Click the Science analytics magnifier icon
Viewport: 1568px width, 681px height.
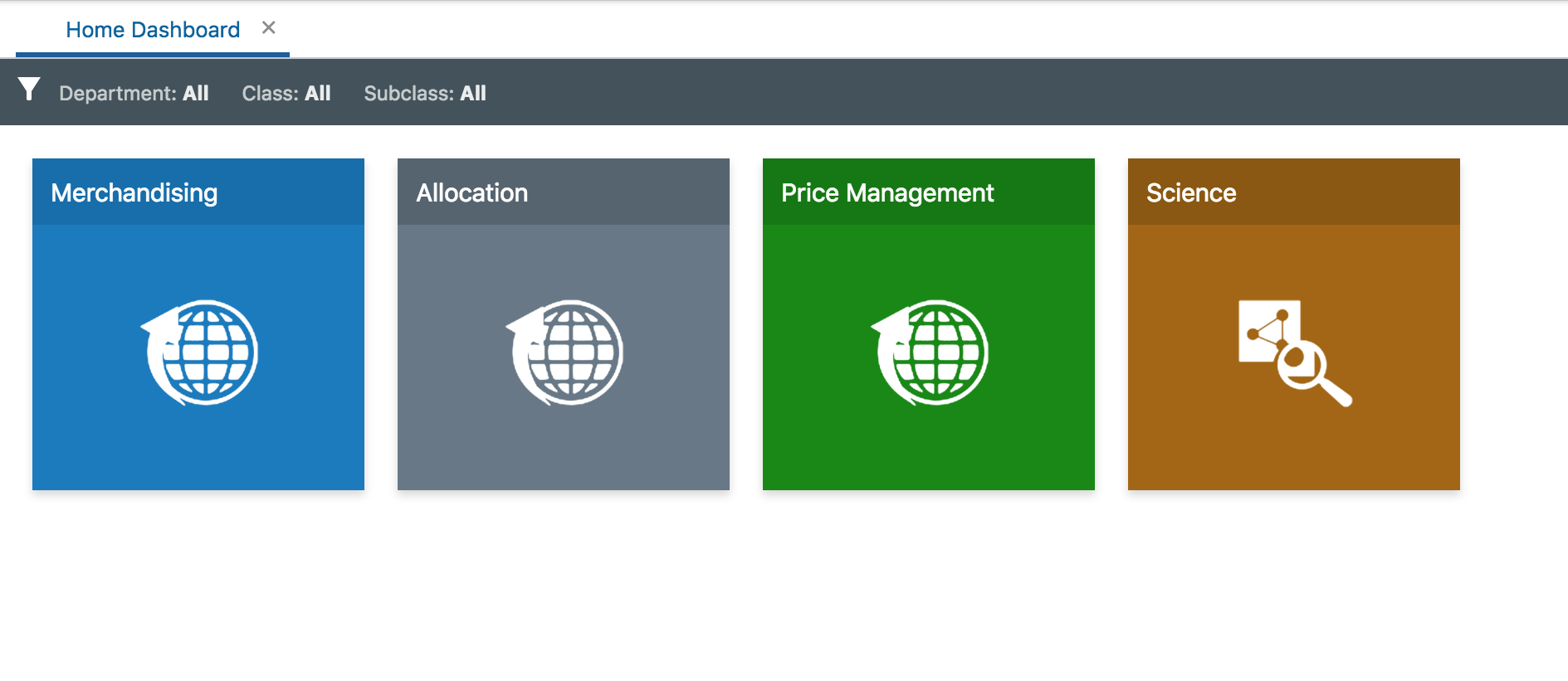coord(1296,352)
